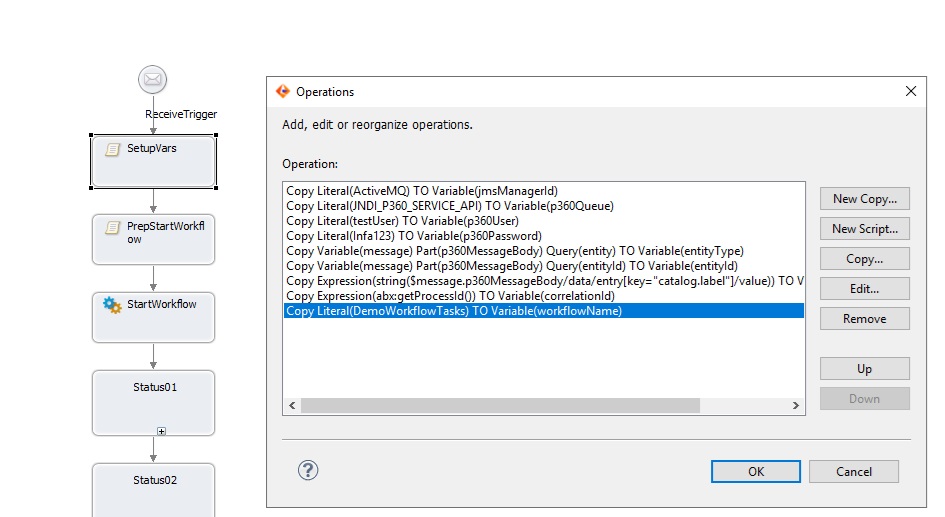
Task: Select the StartWorkflow node label
Action: [x=162, y=304]
